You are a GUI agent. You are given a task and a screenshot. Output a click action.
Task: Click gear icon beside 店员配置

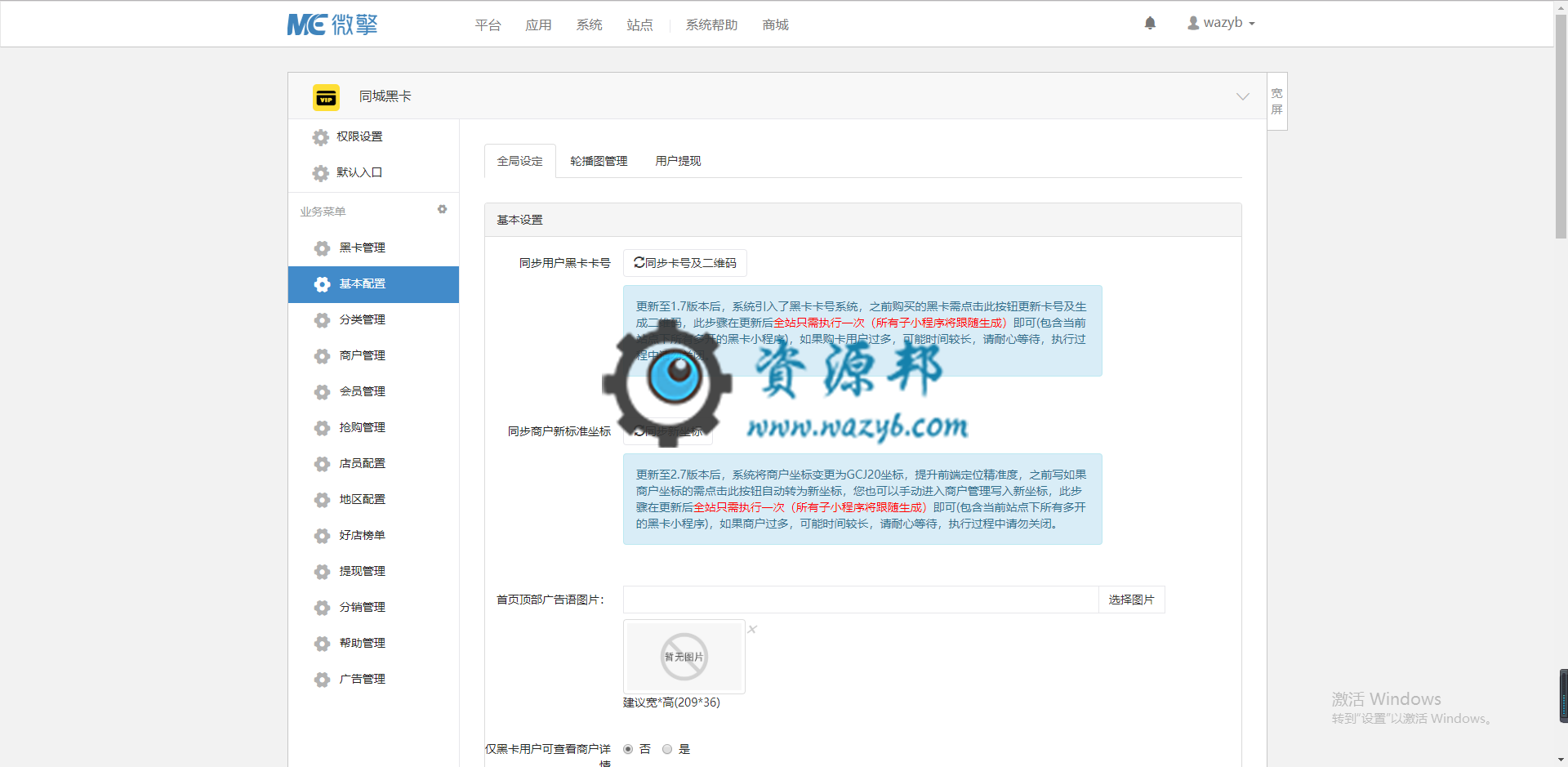(x=323, y=464)
